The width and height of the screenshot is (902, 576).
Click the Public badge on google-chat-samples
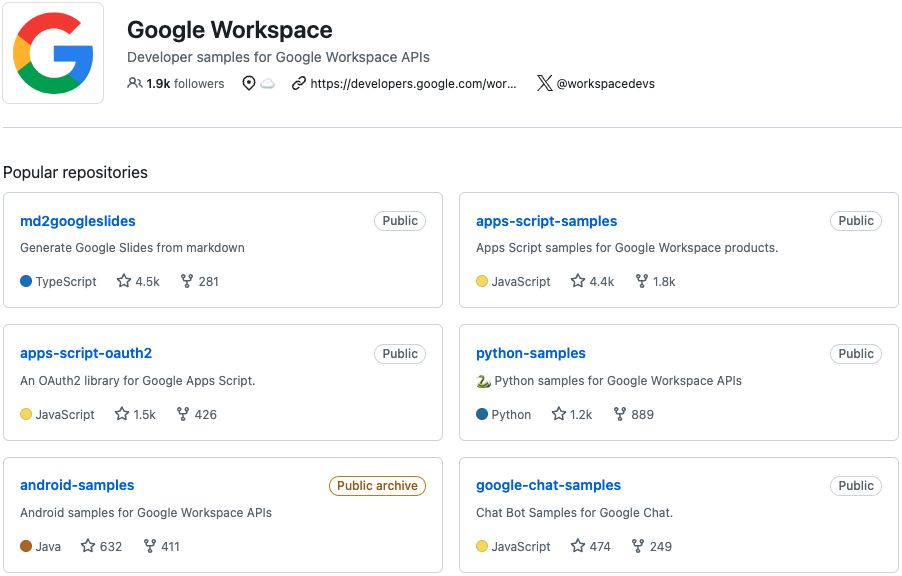click(855, 486)
